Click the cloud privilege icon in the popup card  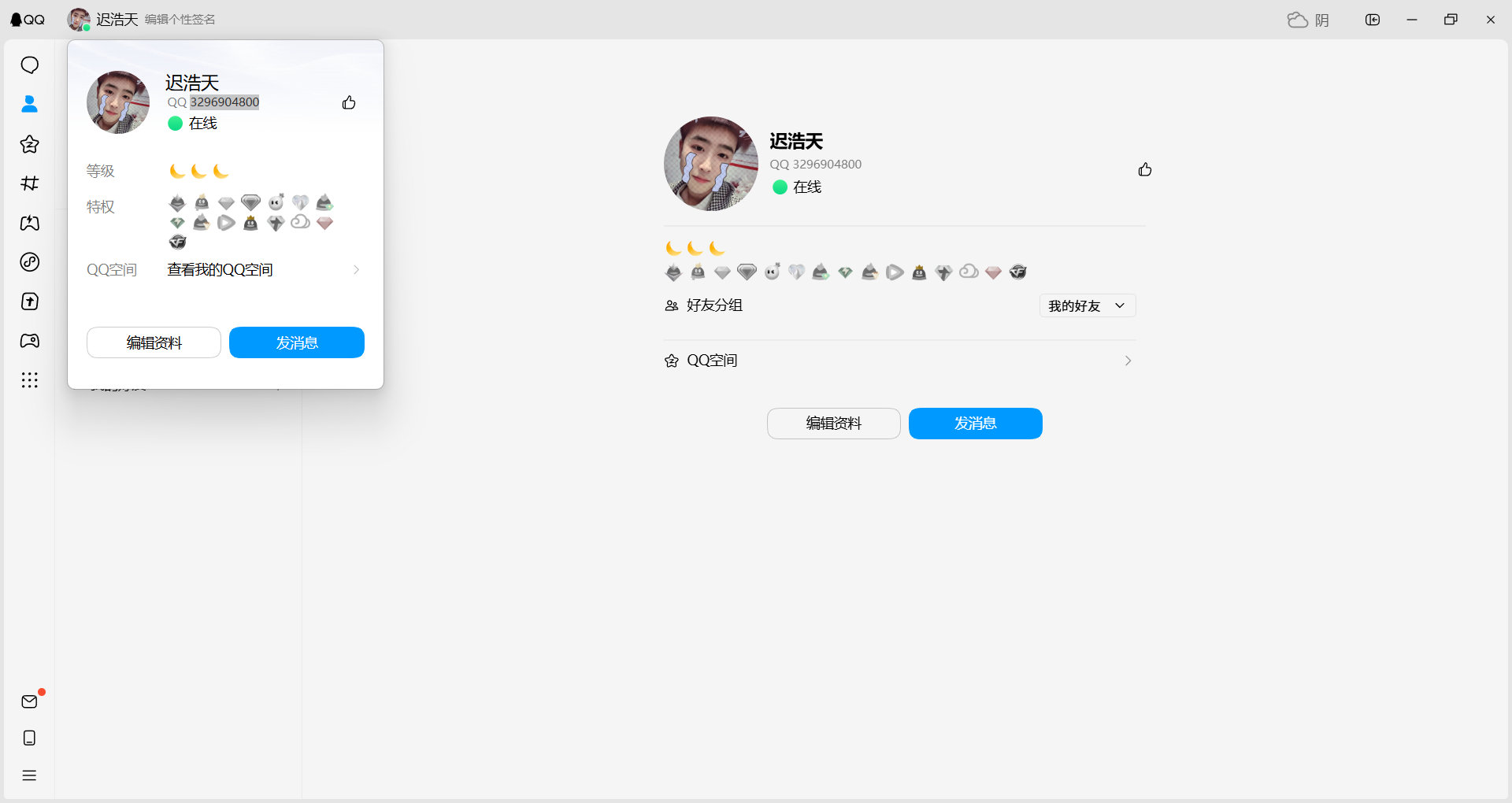click(300, 222)
